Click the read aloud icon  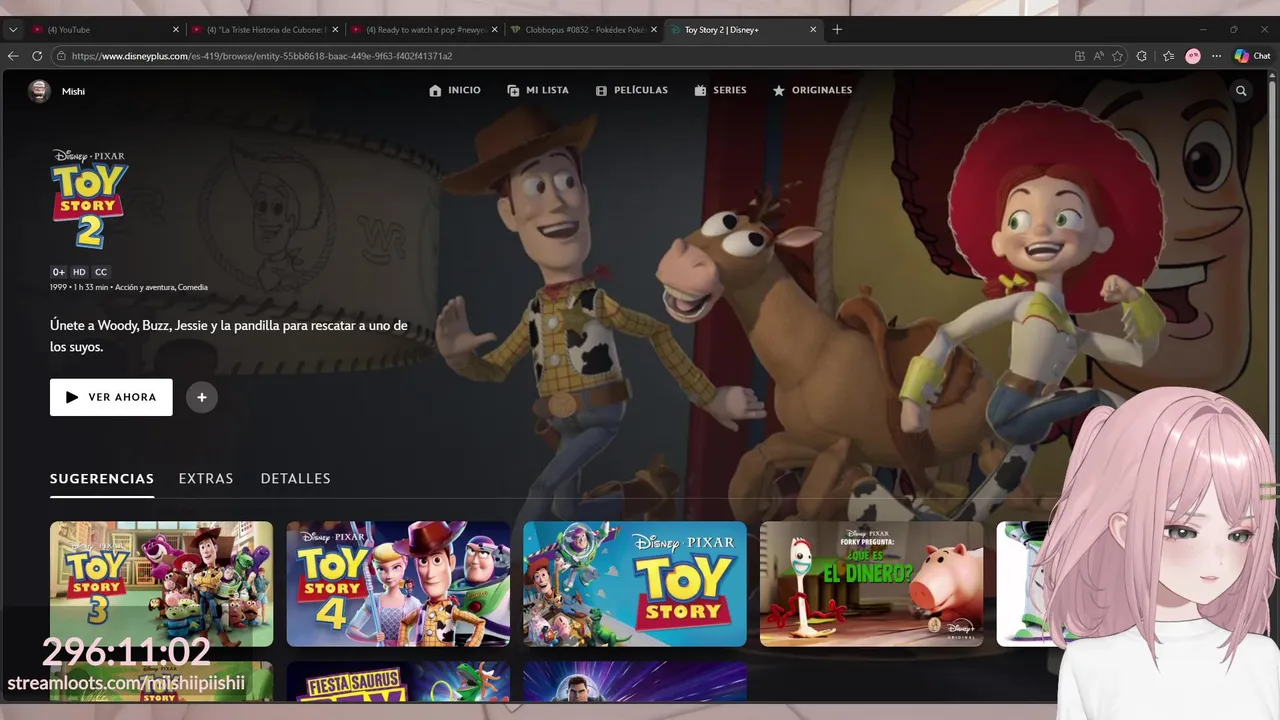pos(1099,56)
